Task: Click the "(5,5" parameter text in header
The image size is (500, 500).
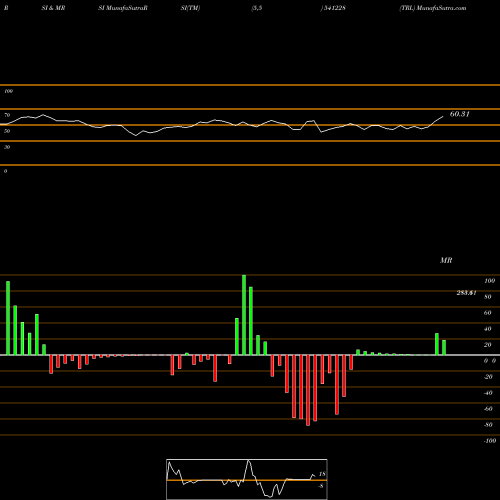Action: [x=257, y=8]
